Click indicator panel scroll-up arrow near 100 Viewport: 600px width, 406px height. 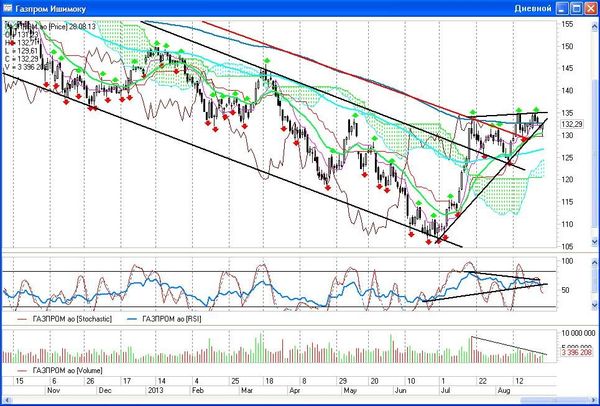tap(594, 263)
